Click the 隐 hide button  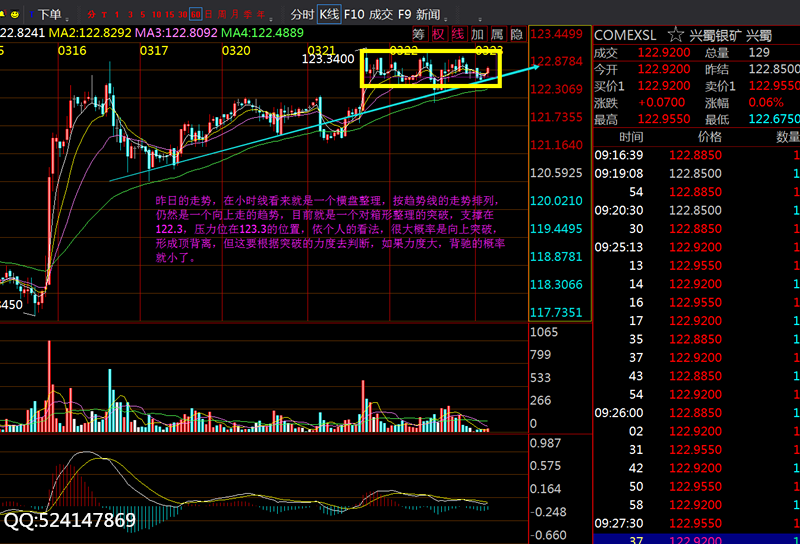click(x=517, y=34)
